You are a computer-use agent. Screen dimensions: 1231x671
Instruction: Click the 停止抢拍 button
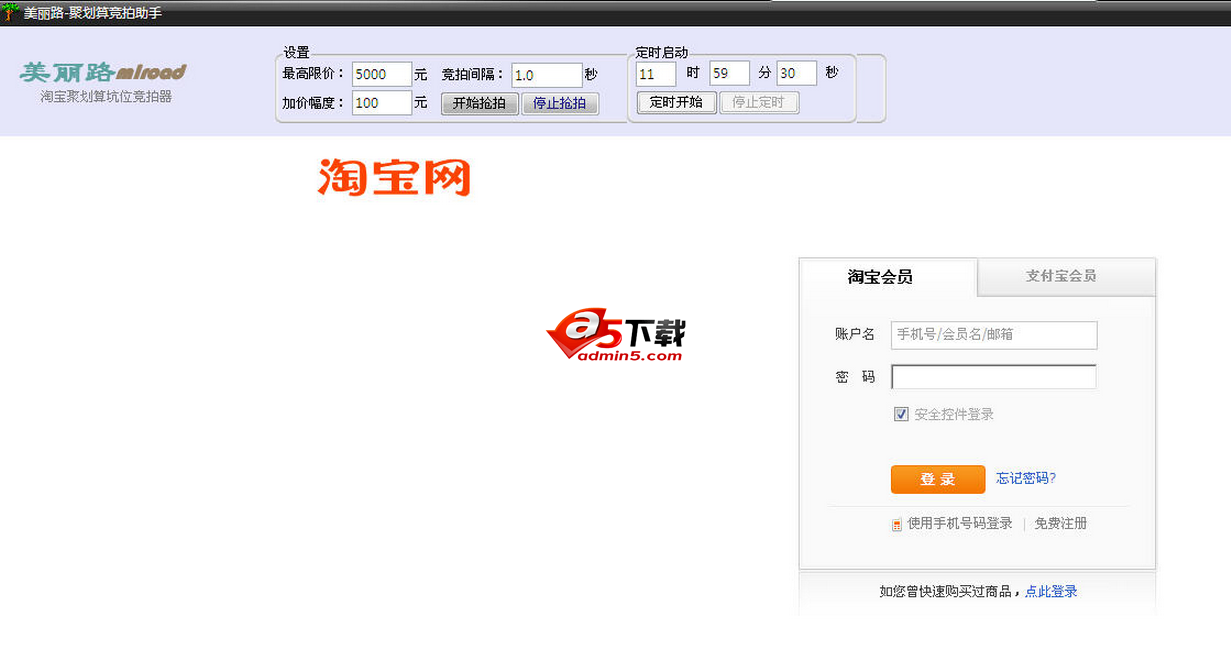tap(560, 103)
